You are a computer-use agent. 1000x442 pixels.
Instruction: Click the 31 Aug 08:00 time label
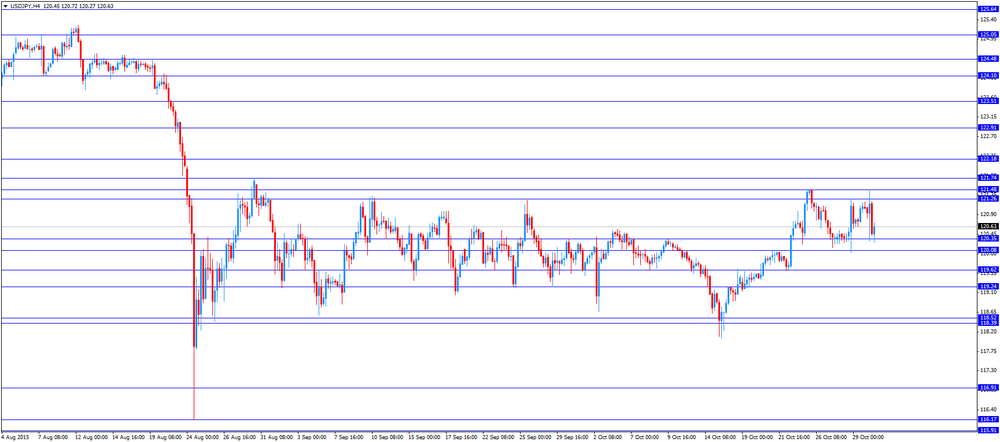[276, 438]
